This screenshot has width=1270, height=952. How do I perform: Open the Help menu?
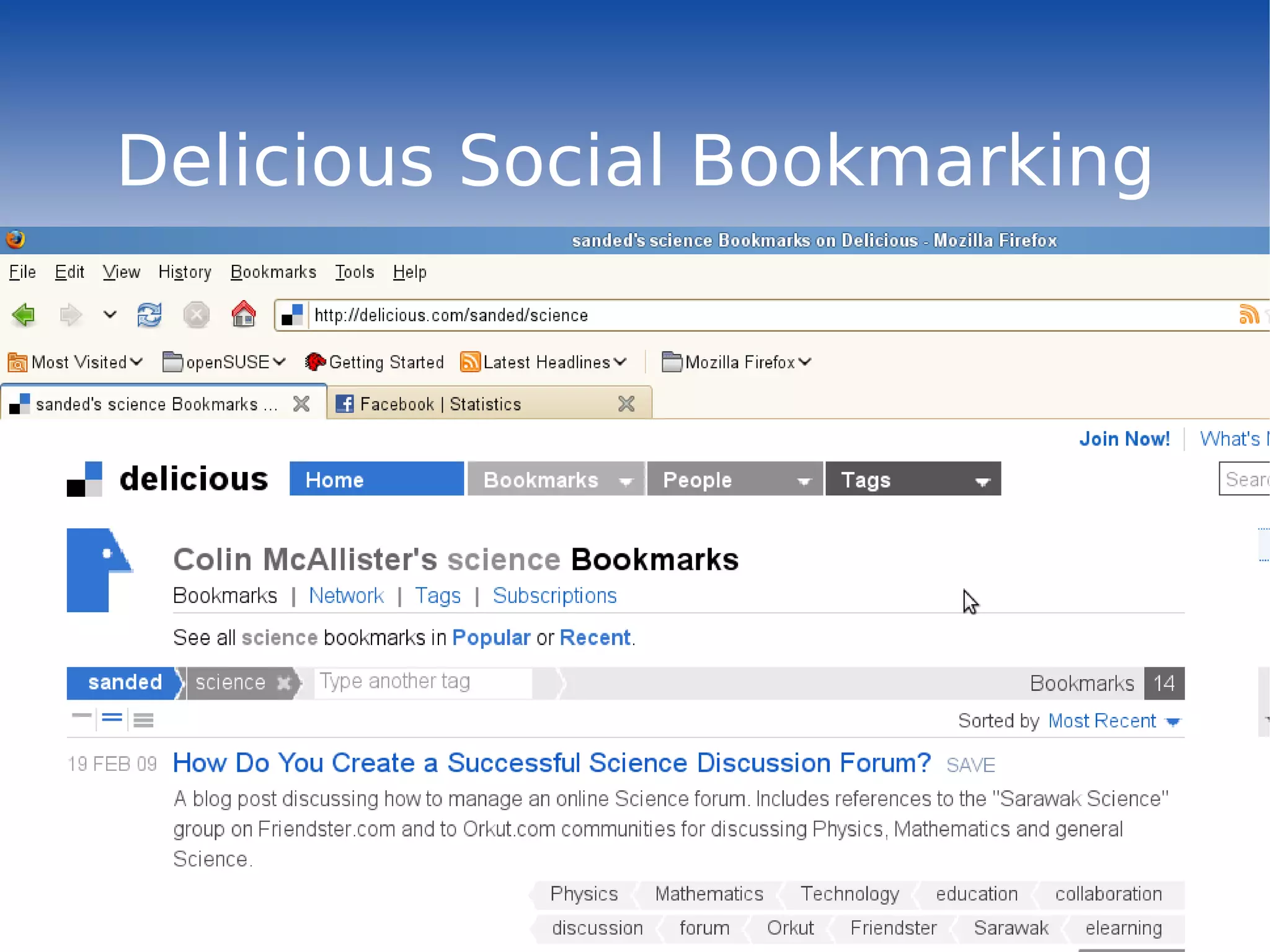pos(410,272)
